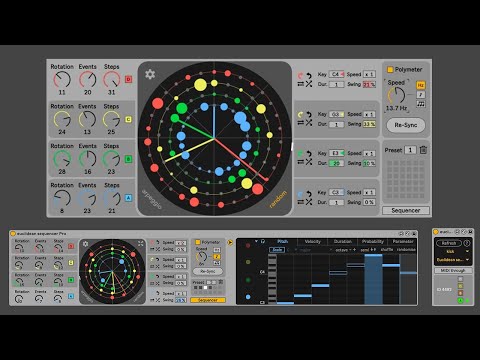Click the large Re-Sync button
Image resolution: width=480 pixels, height=360 pixels.
point(406,125)
